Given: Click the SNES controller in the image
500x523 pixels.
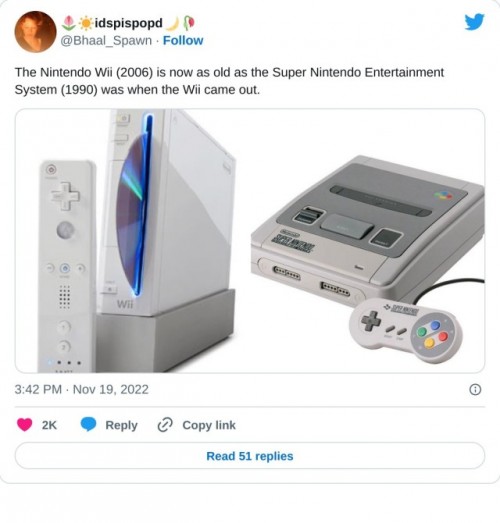Looking at the screenshot, I should (406, 329).
